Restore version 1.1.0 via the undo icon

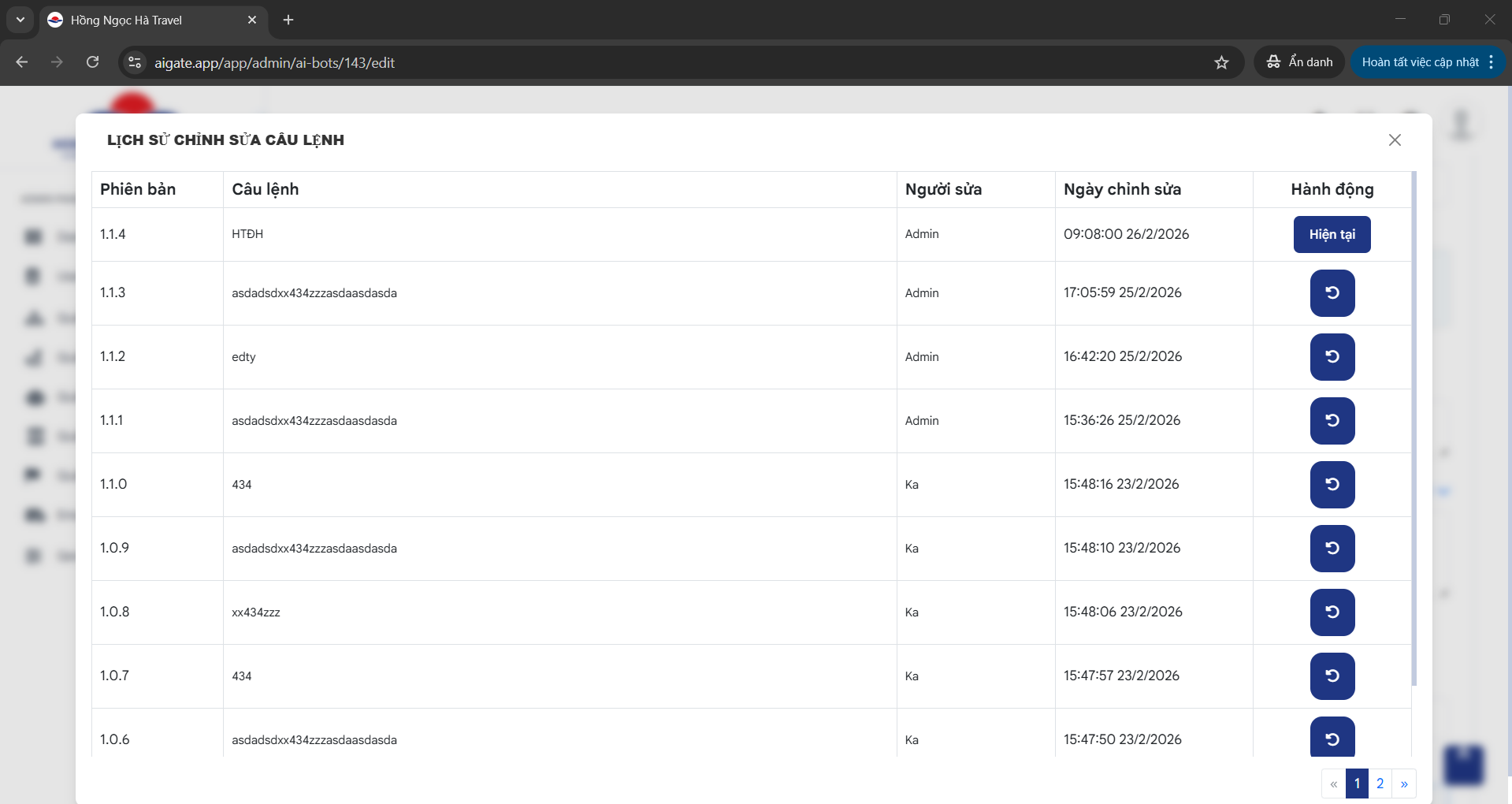(x=1332, y=485)
